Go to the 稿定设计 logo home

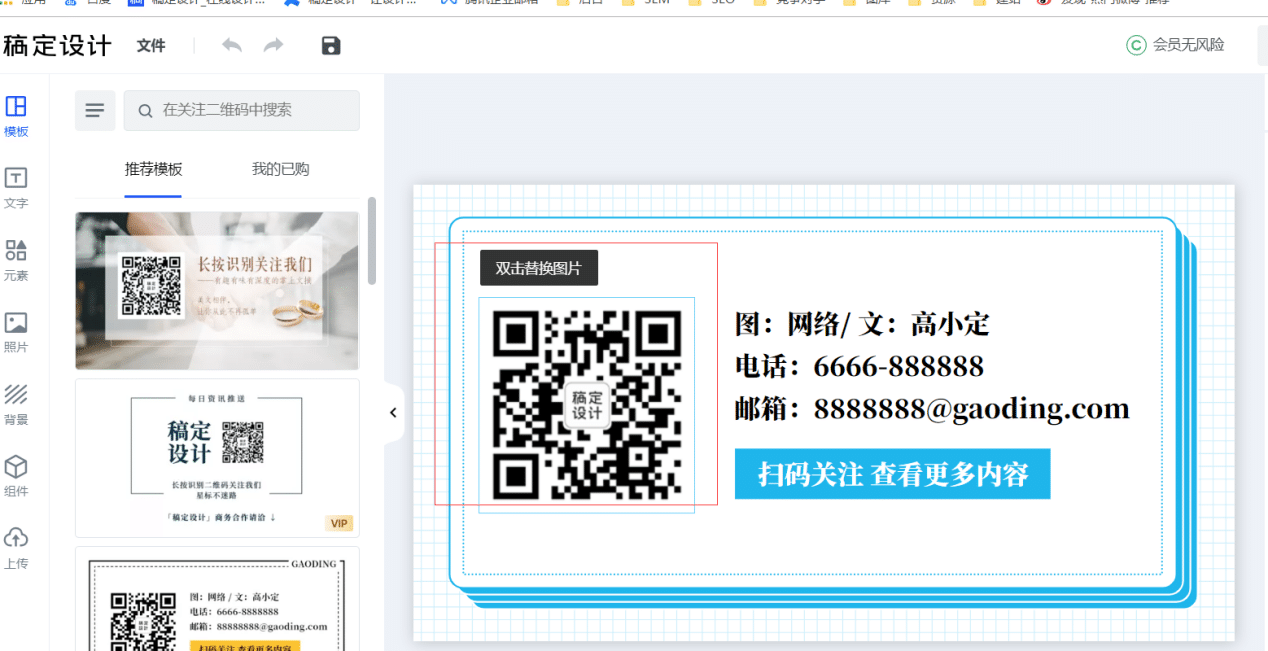pyautogui.click(x=58, y=45)
